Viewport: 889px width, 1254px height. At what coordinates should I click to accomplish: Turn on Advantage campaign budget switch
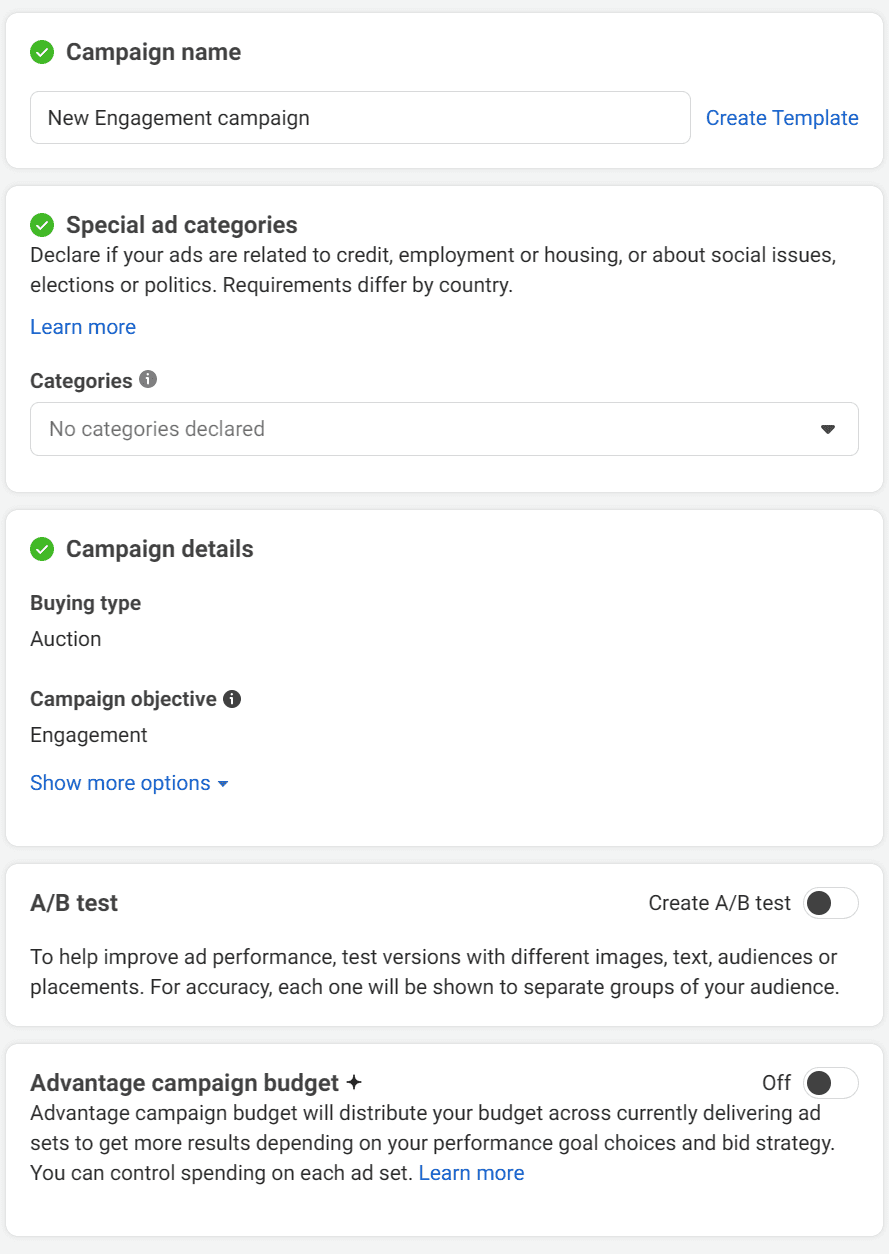[830, 1083]
